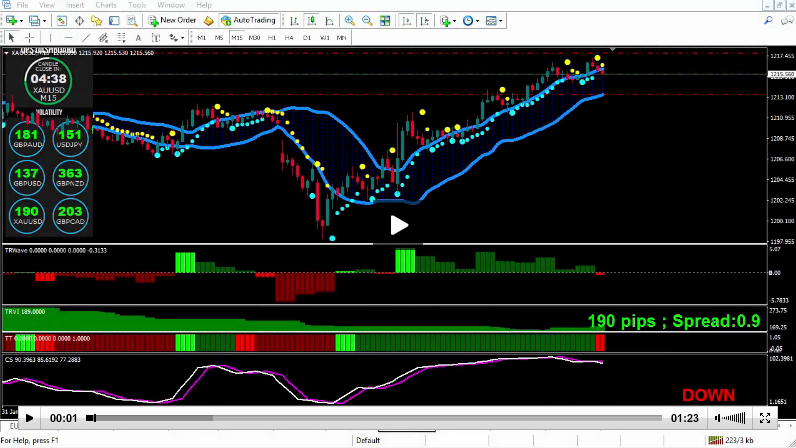
Task: Click the New Chart icon
Action: 11,21
